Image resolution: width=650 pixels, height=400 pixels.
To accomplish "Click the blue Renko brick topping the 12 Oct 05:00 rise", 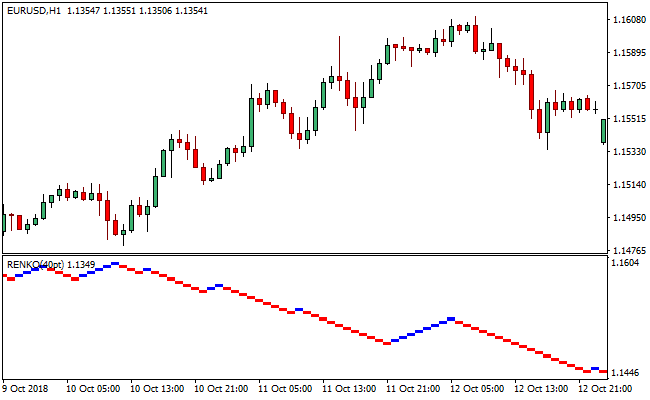I will pyautogui.click(x=451, y=319).
